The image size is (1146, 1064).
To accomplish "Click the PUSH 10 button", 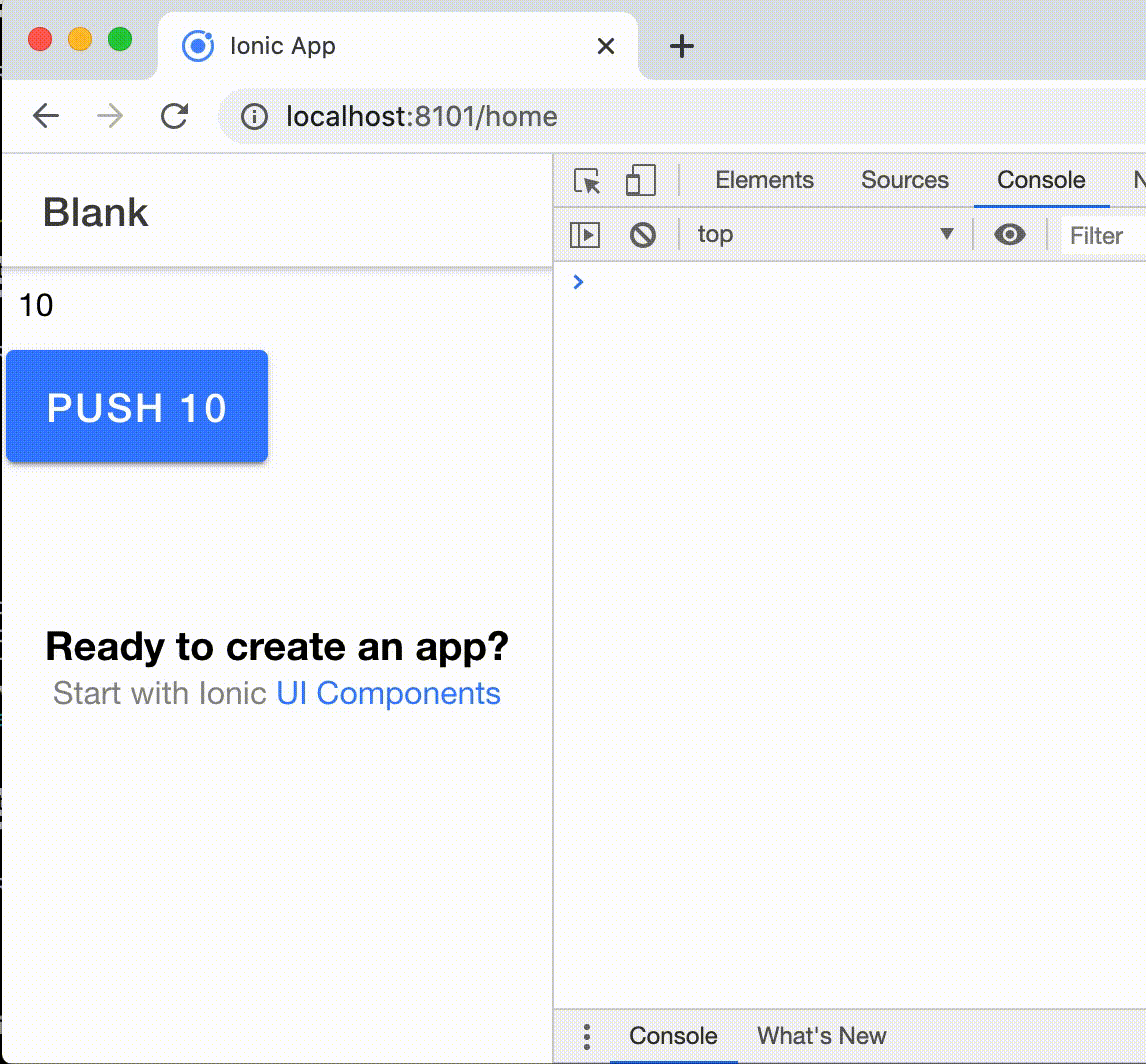I will [137, 406].
